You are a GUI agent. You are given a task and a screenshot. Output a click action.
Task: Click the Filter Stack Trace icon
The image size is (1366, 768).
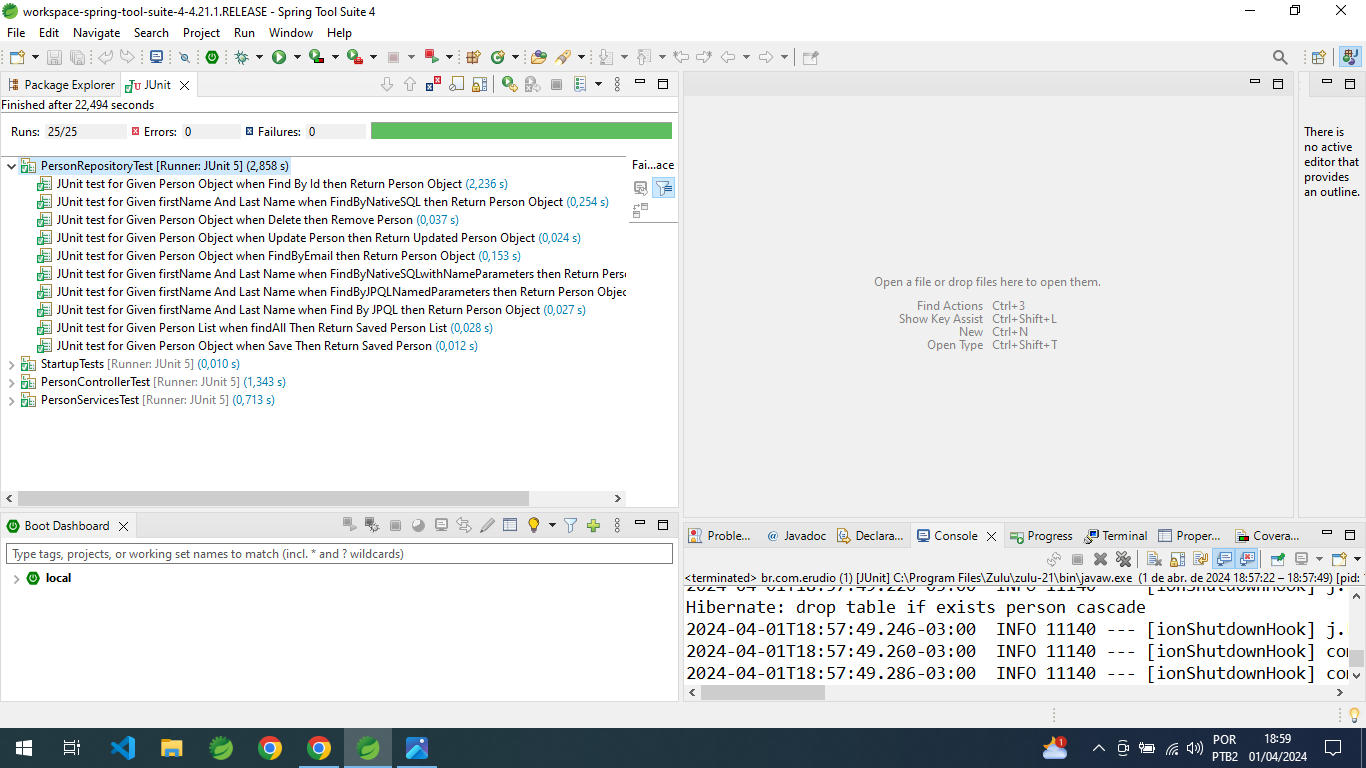tap(664, 187)
